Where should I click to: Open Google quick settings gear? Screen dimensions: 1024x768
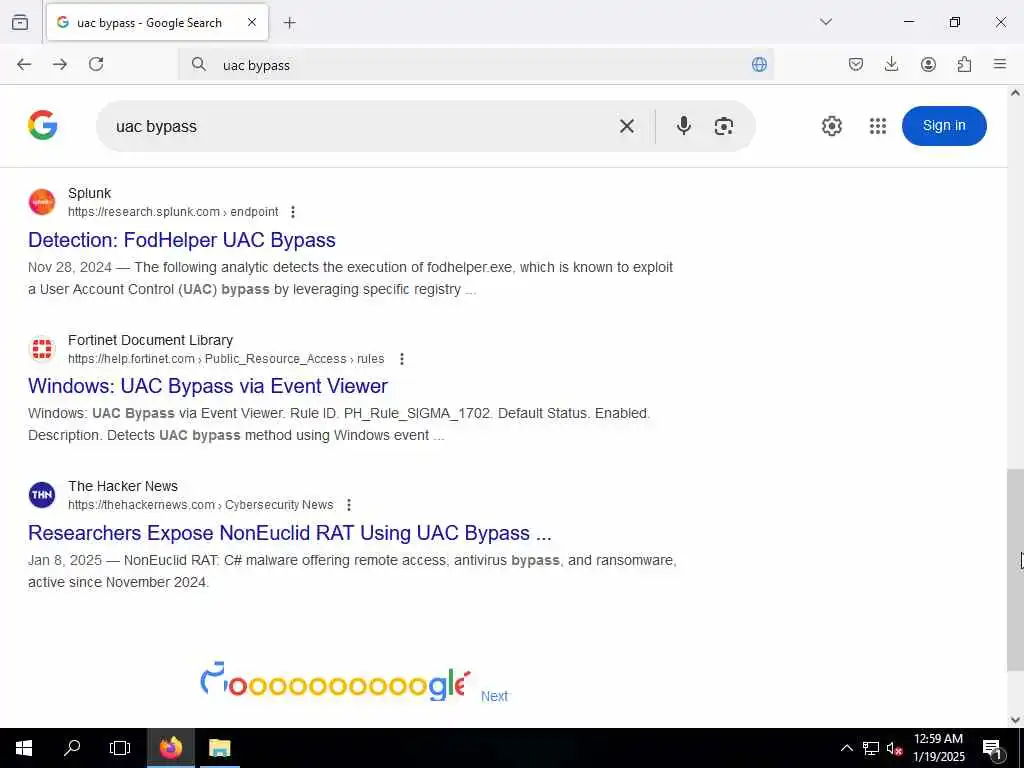click(x=831, y=126)
